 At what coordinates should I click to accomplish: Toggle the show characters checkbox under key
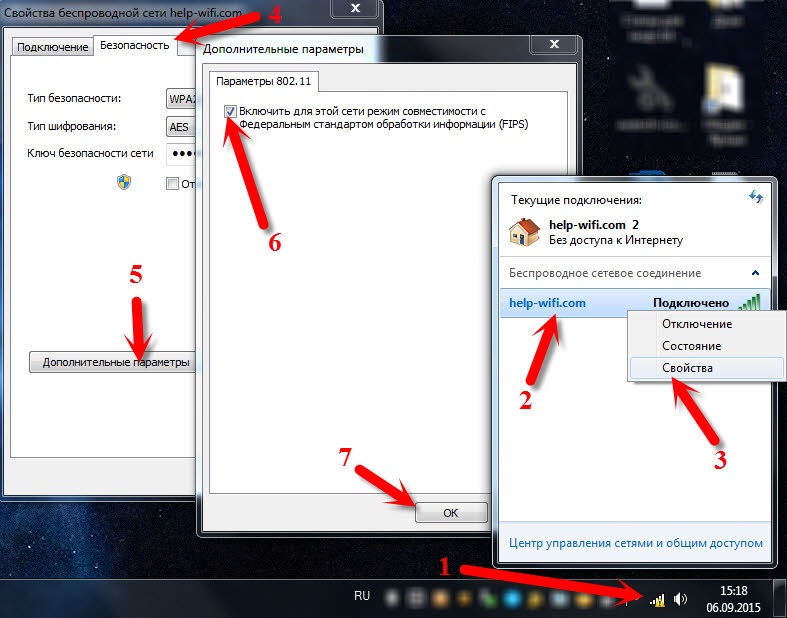click(x=172, y=184)
